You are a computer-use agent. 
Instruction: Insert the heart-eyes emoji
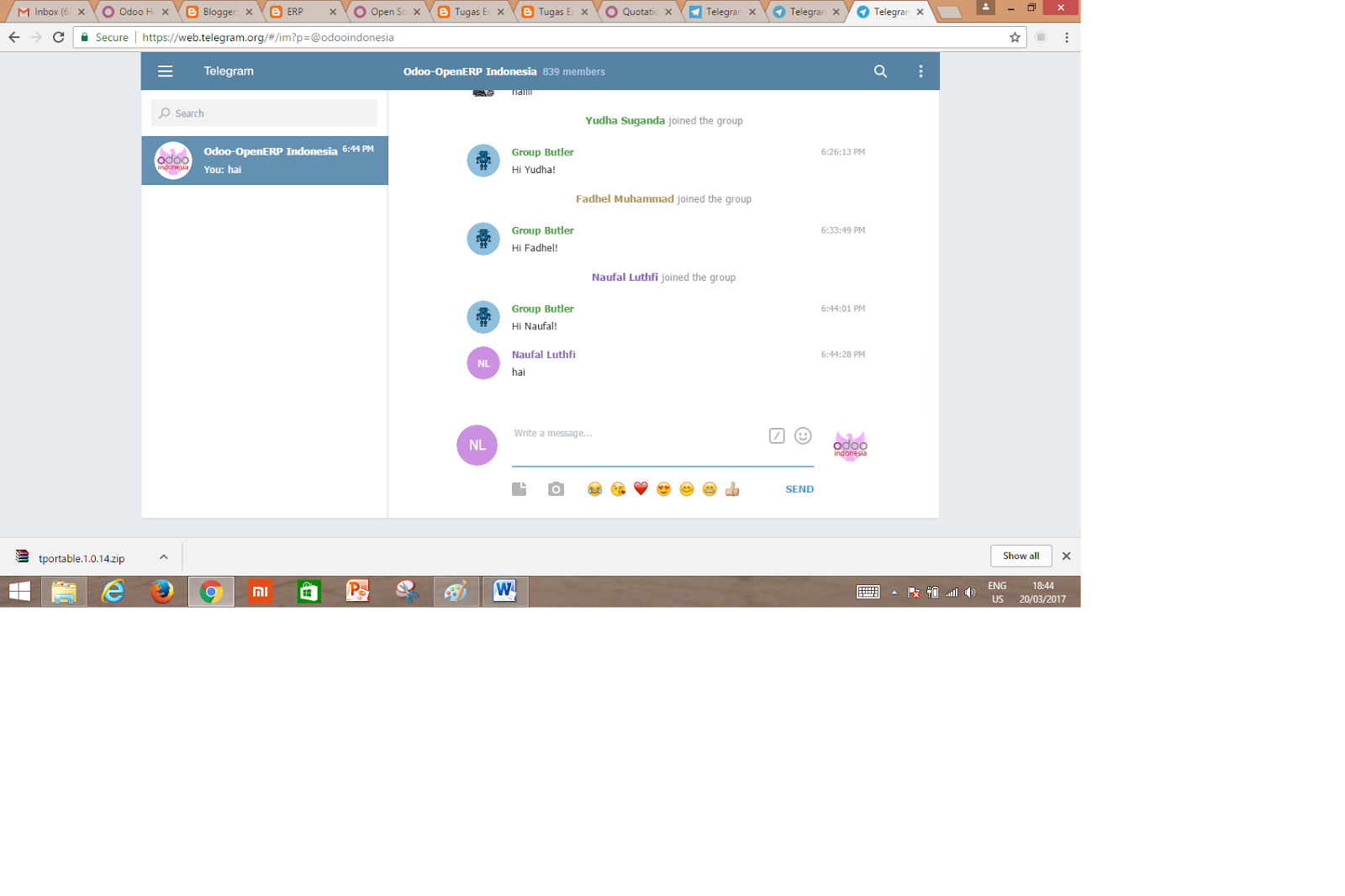[x=664, y=489]
